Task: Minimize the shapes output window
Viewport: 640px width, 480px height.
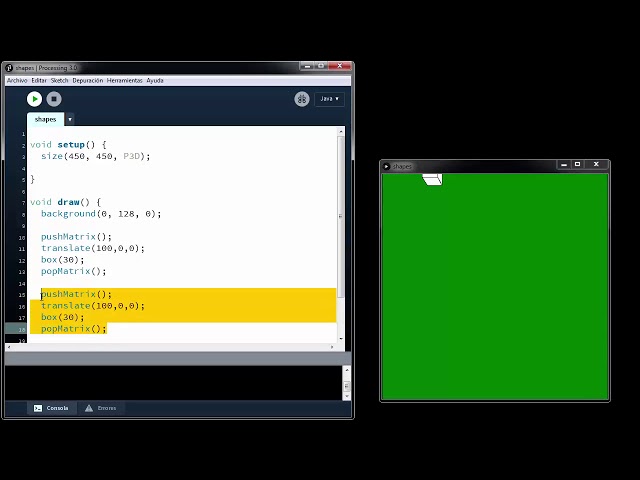Action: (x=564, y=164)
